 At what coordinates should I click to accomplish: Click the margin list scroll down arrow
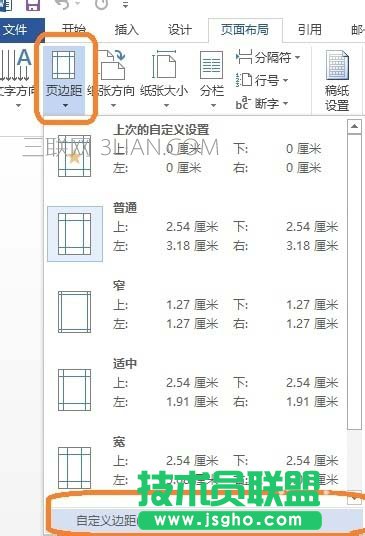coord(354,498)
